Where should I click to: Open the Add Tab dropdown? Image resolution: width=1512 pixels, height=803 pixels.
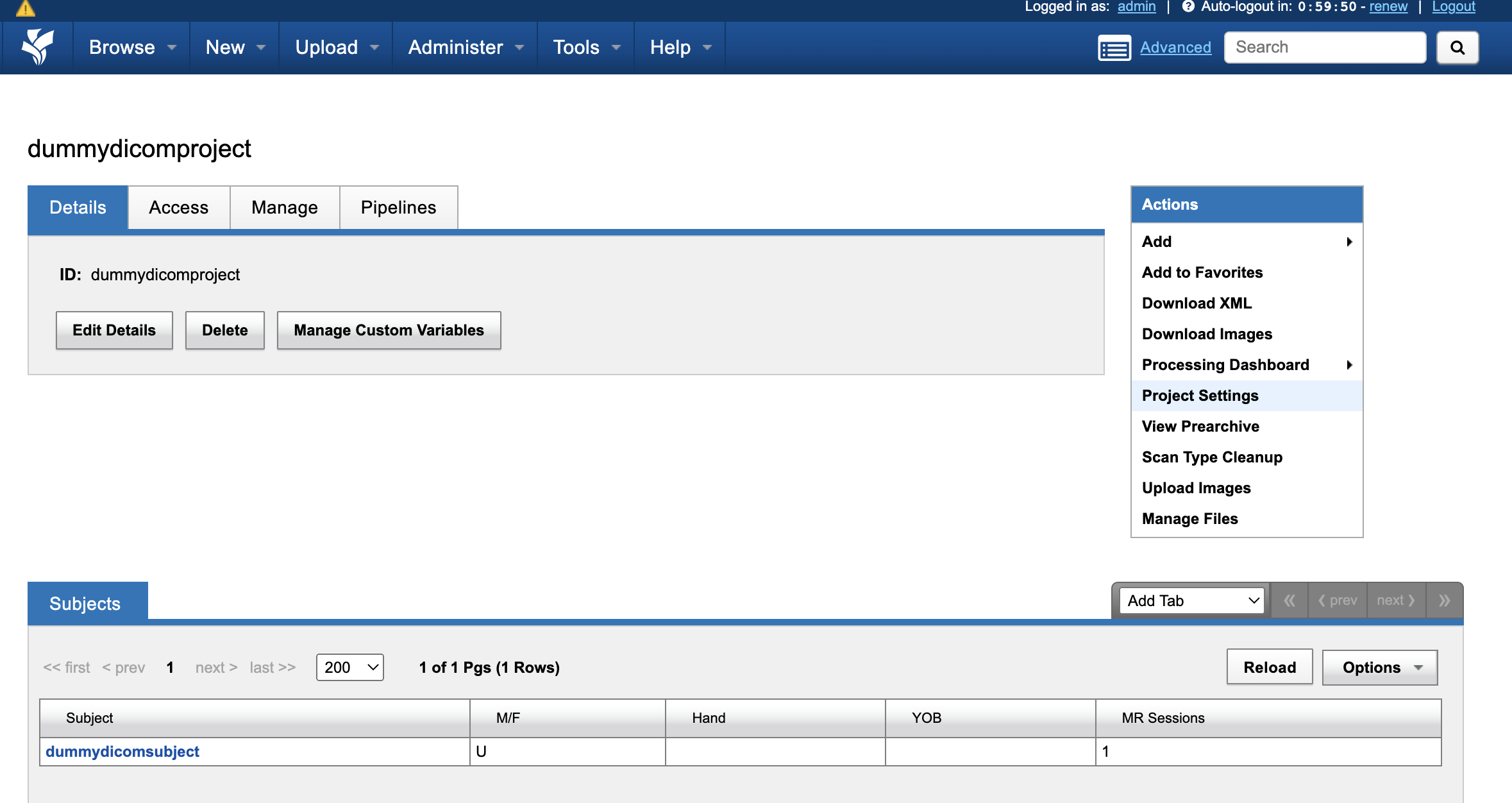tap(1192, 600)
